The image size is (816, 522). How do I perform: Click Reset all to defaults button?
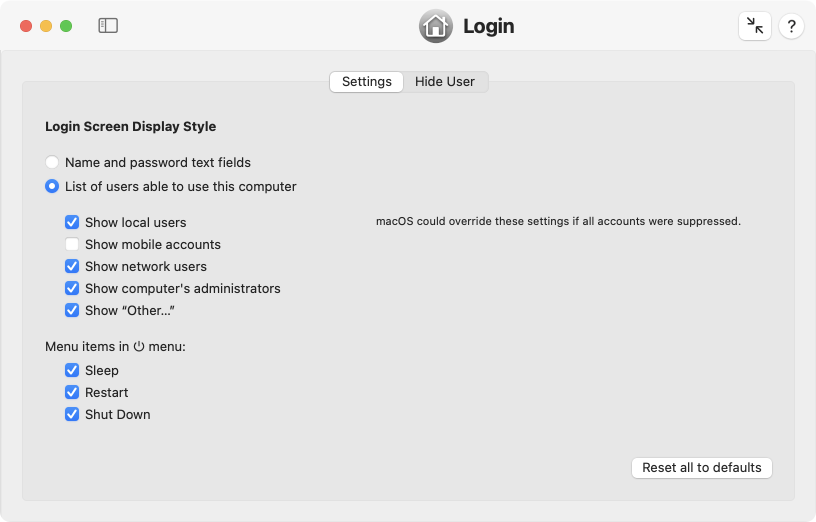702,467
